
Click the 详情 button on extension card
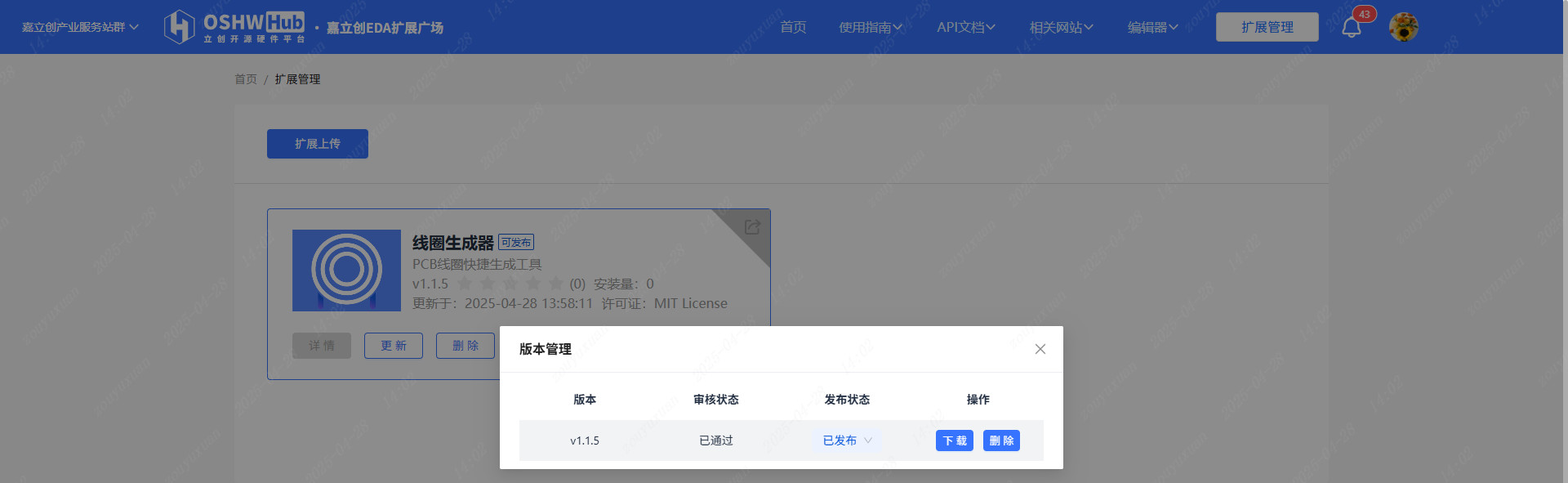point(321,346)
